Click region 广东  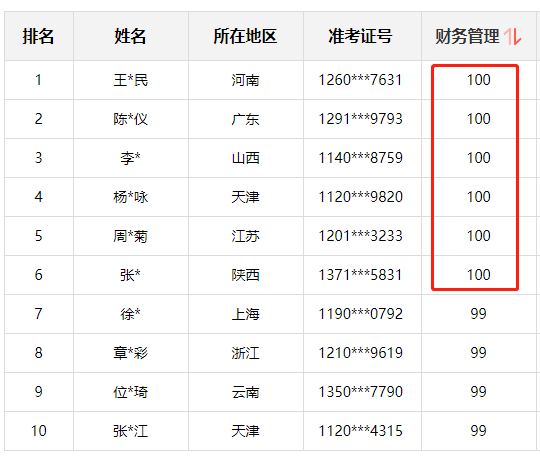246,119
